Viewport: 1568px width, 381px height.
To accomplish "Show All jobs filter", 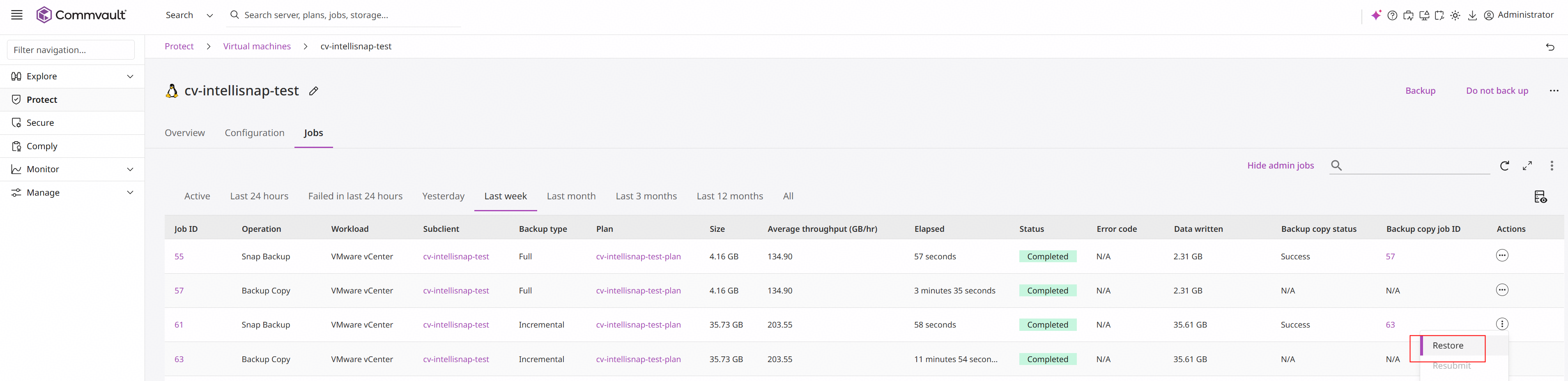I will (x=788, y=196).
